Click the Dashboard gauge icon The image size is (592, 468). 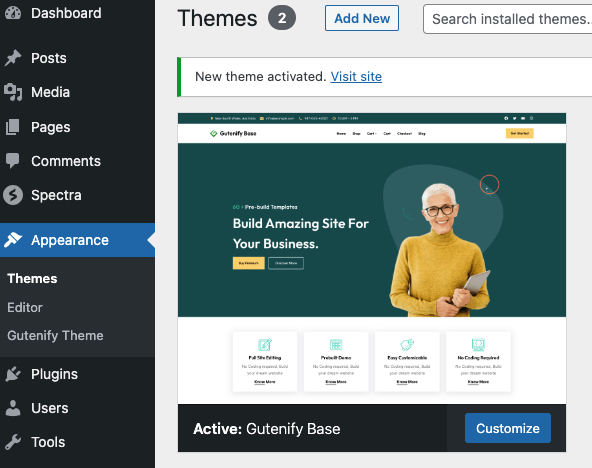(13, 13)
